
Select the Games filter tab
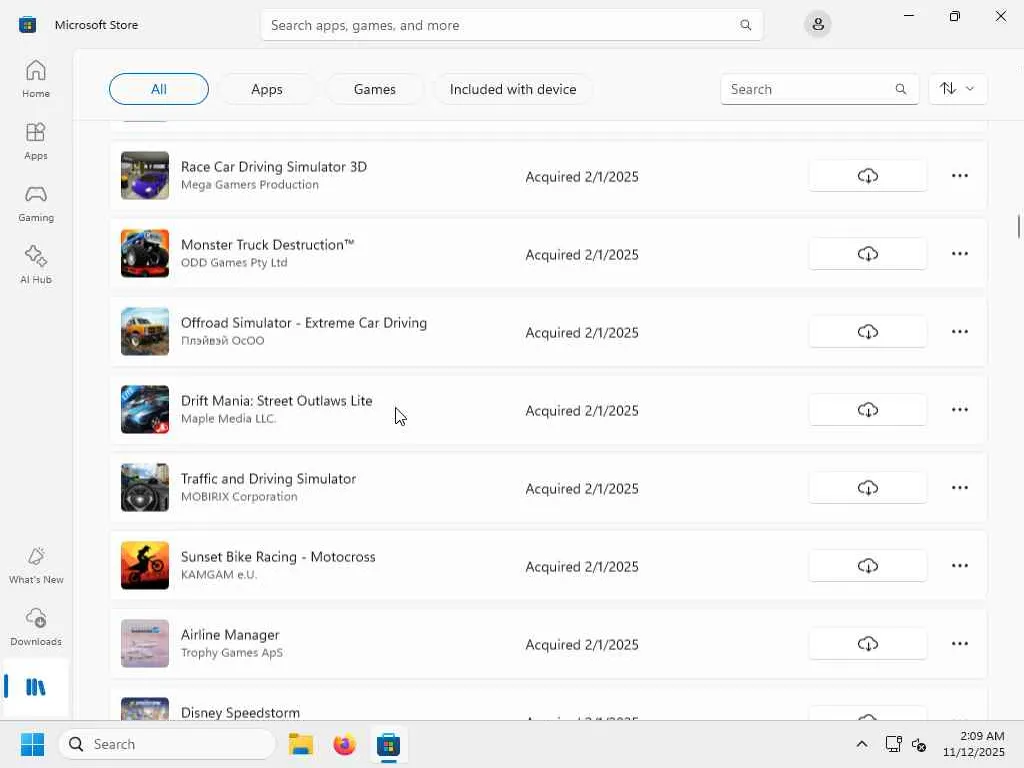coord(374,89)
